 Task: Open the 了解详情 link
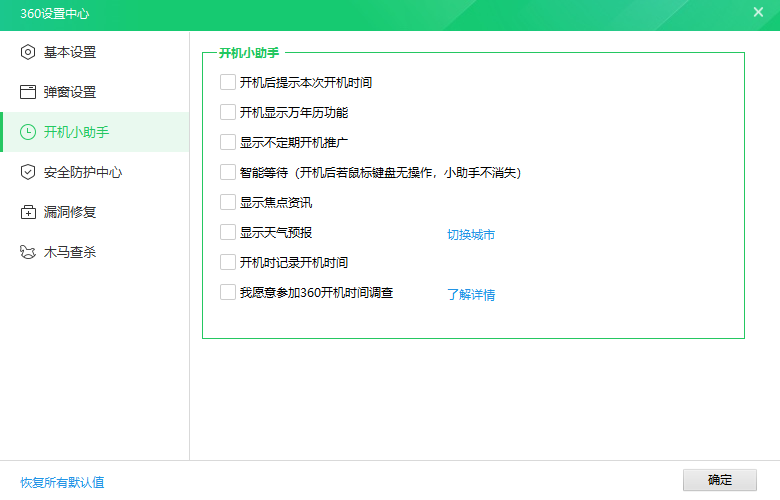click(471, 295)
